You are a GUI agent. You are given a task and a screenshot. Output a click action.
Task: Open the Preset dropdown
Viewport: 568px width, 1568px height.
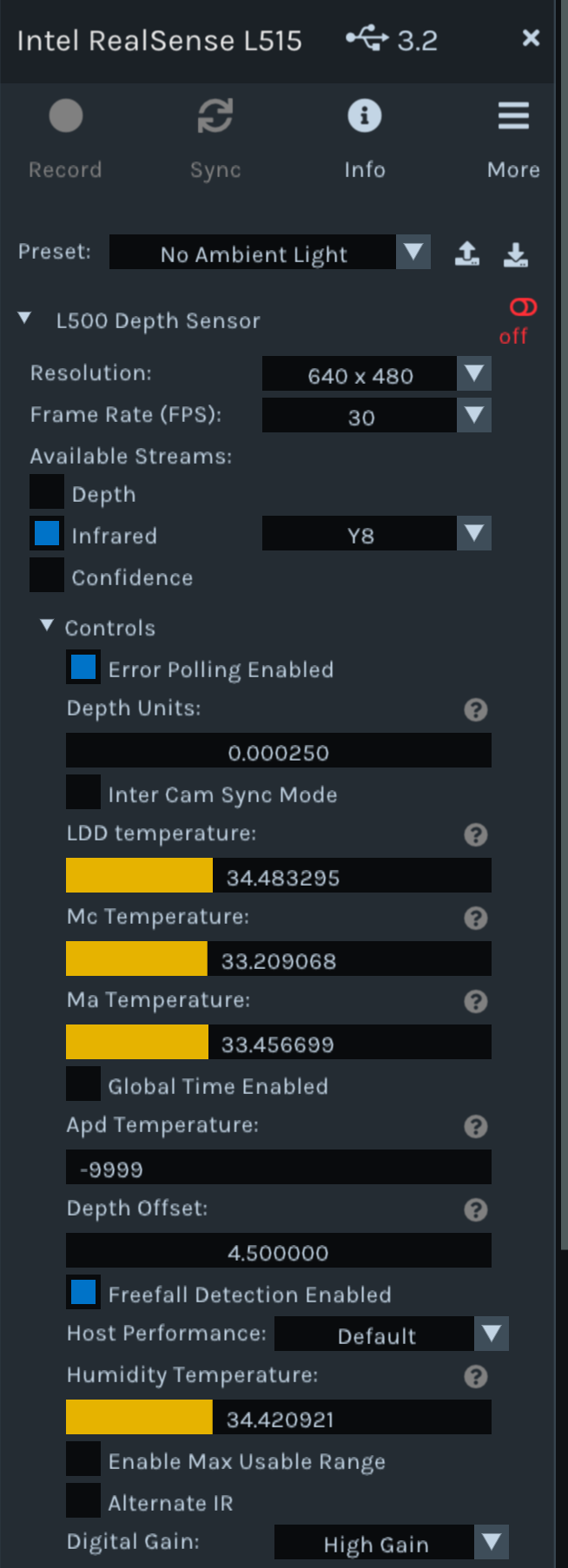click(x=415, y=252)
